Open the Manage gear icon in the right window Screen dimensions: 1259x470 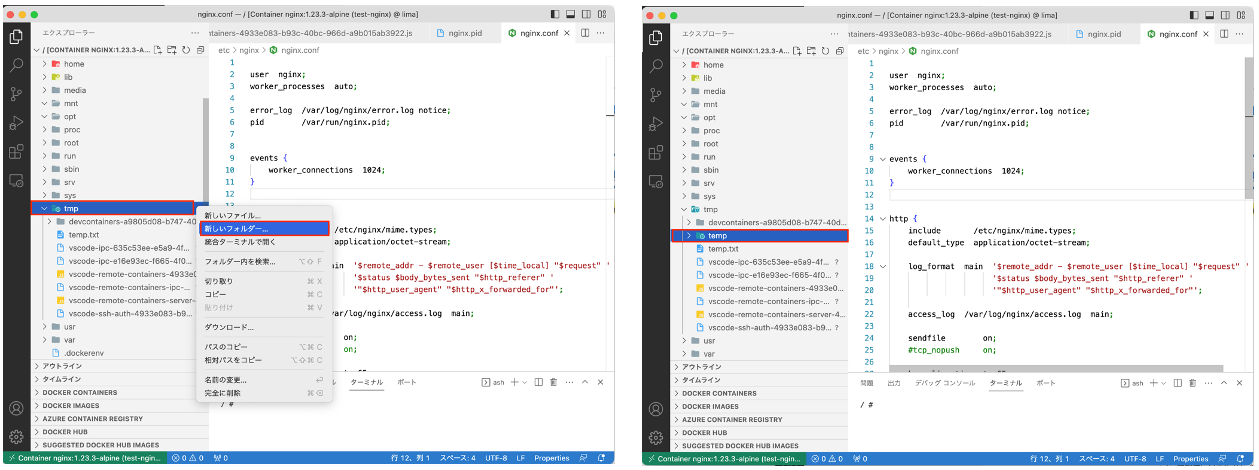656,437
